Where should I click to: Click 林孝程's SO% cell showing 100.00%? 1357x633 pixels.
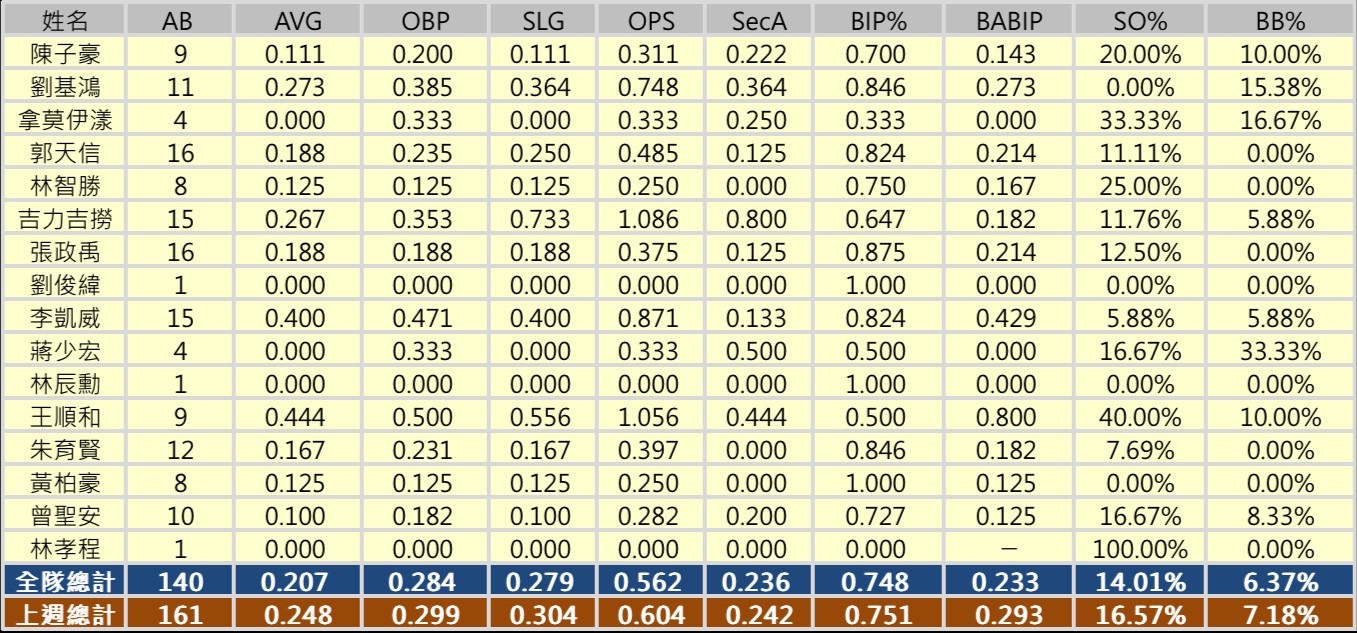coord(1138,549)
